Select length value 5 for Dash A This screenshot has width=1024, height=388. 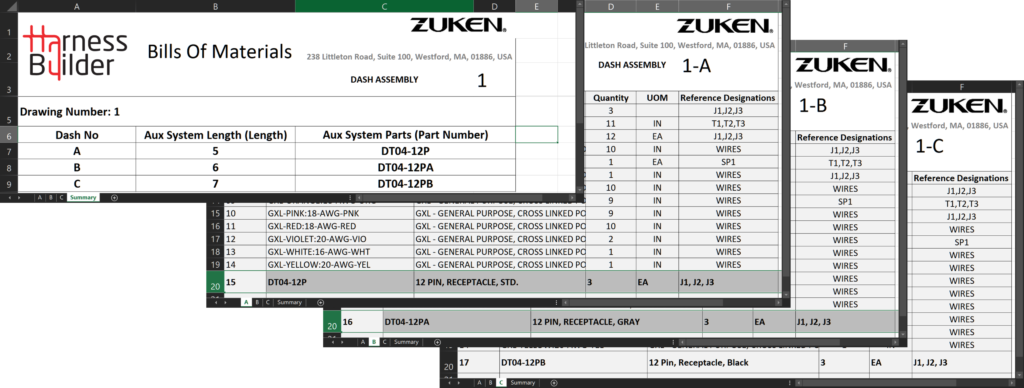(217, 152)
